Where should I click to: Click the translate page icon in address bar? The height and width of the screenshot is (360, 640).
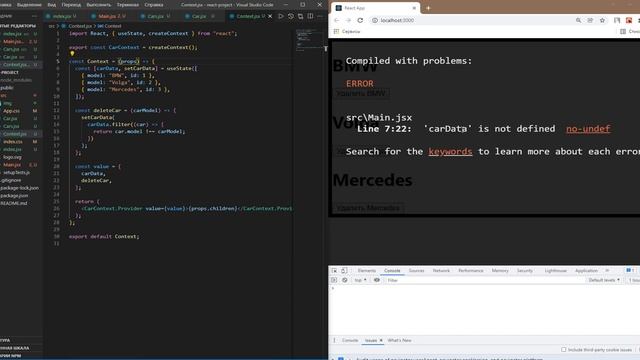(590, 20)
